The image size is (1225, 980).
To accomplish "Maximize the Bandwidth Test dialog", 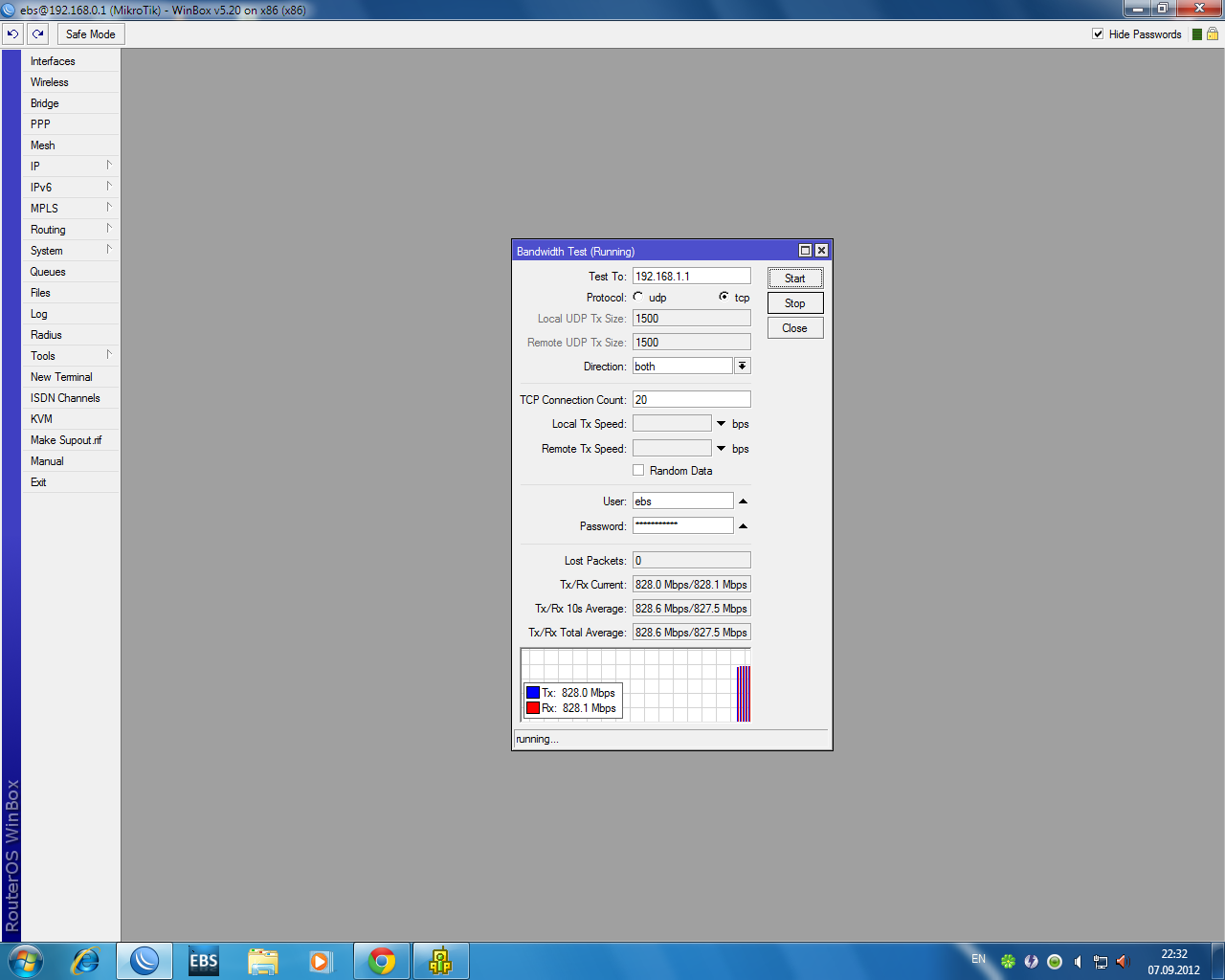I will tap(806, 251).
